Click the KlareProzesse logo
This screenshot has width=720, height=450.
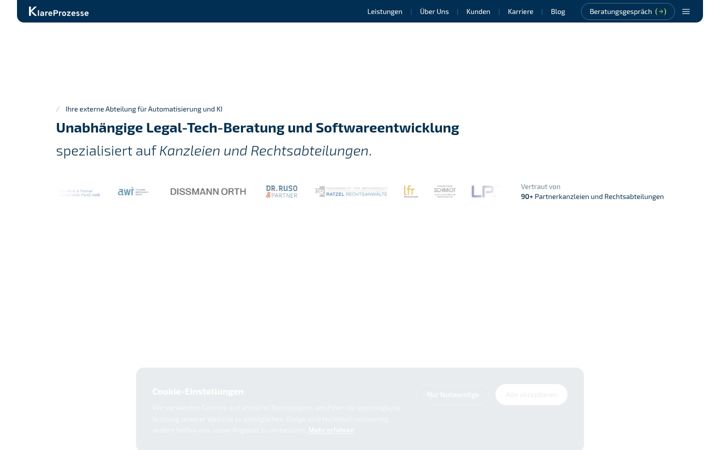58,12
